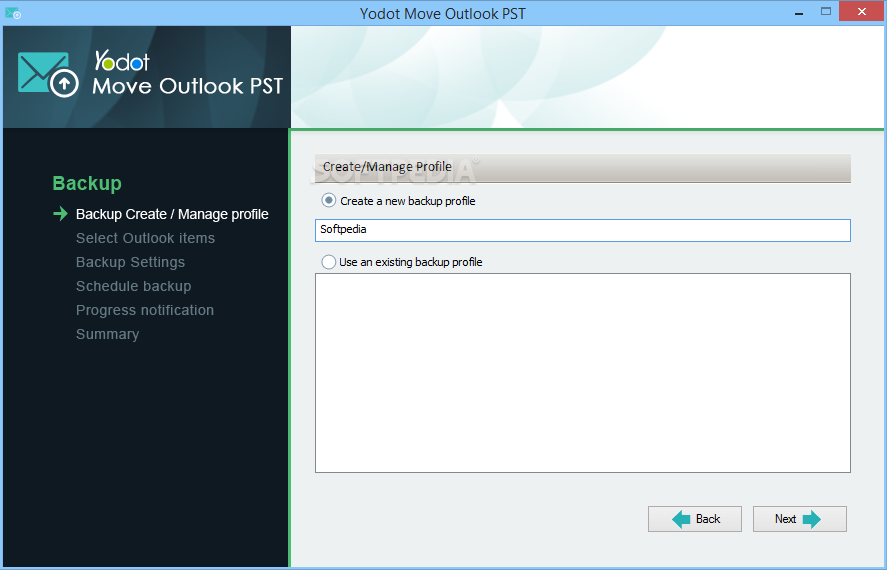Open Select Outlook items step

145,238
